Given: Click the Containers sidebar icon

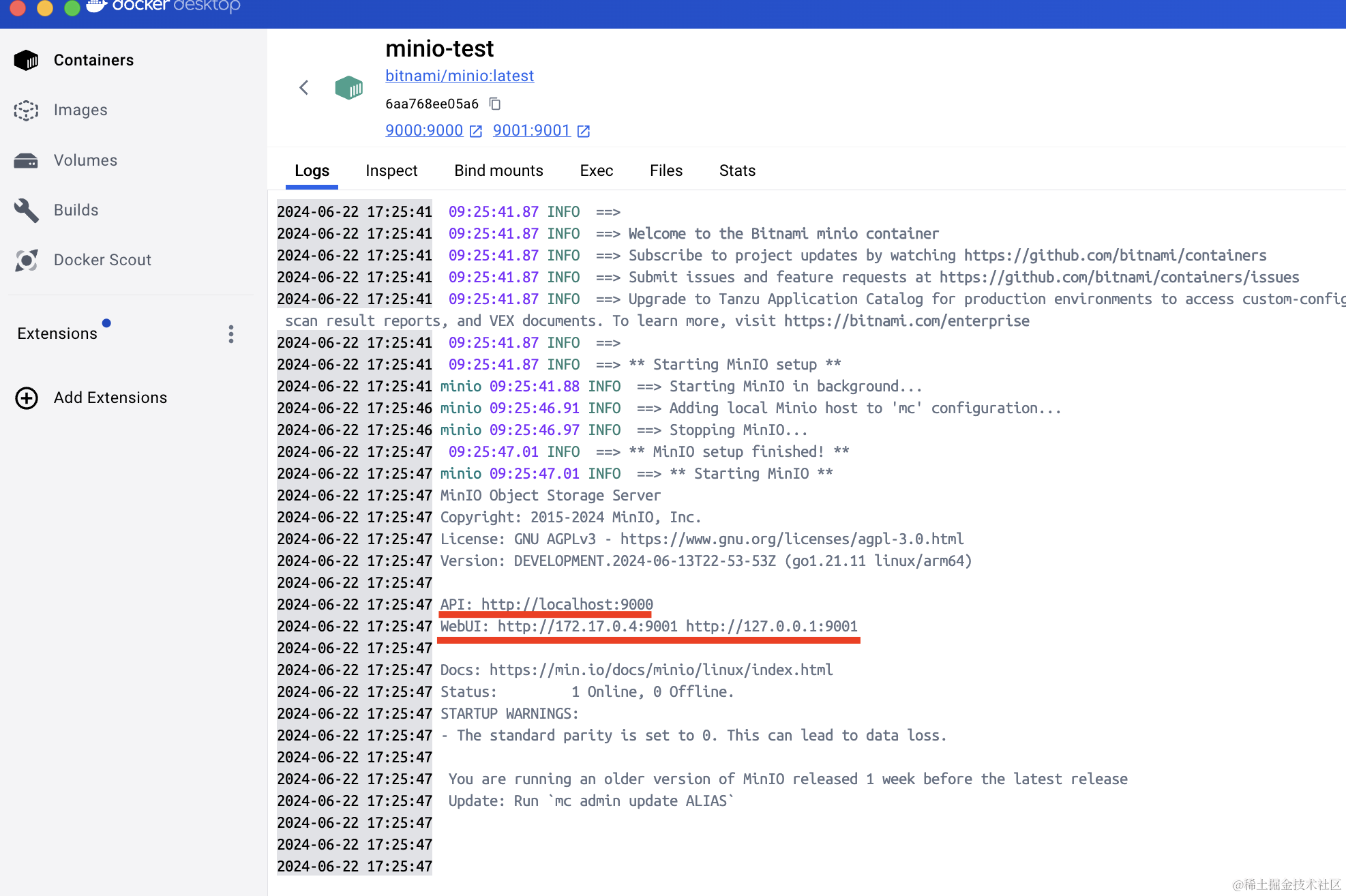Looking at the screenshot, I should click(27, 60).
